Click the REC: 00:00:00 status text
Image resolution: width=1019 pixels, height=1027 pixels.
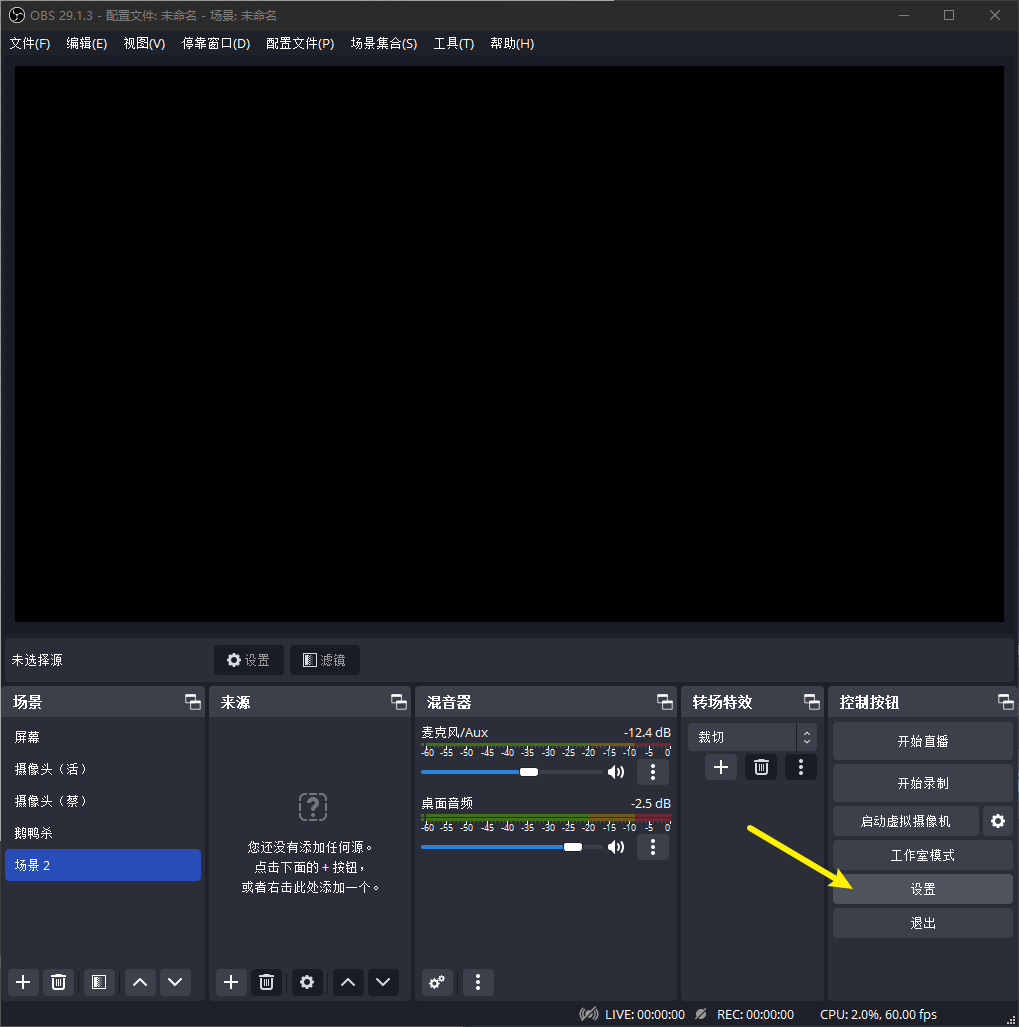pyautogui.click(x=755, y=1015)
